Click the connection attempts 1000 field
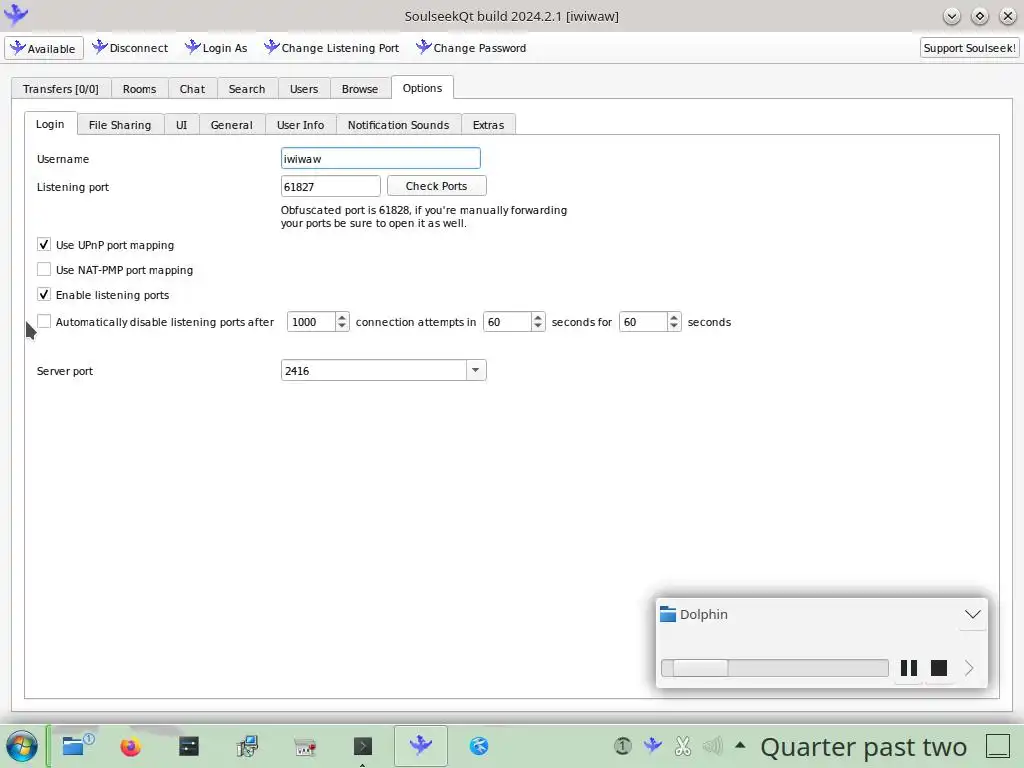The height and width of the screenshot is (768, 1024). tap(312, 322)
